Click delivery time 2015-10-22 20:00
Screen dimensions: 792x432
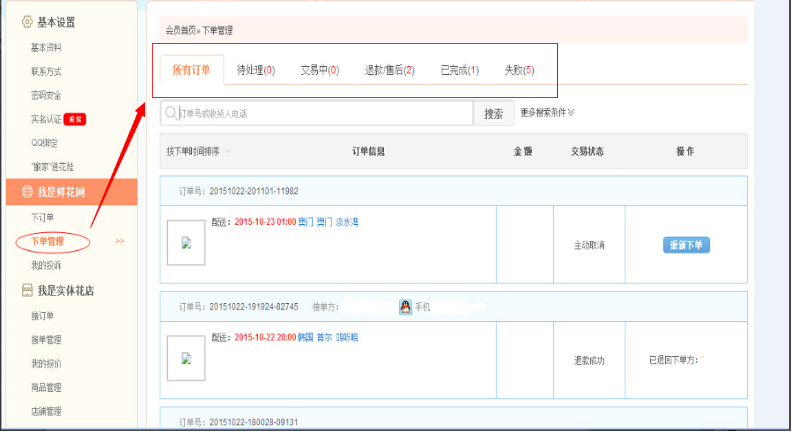(x=265, y=338)
